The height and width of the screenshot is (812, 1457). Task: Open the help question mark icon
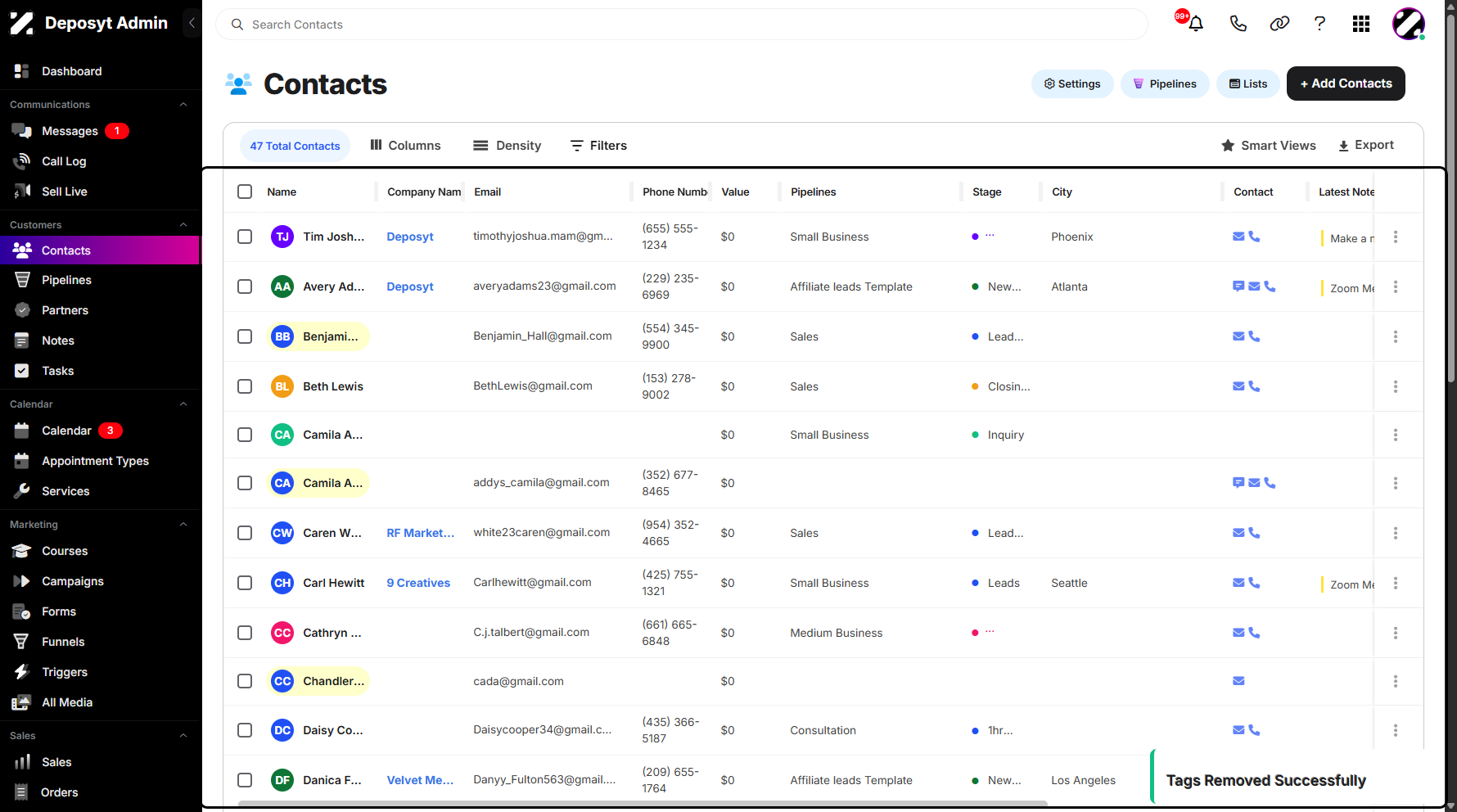[1319, 24]
